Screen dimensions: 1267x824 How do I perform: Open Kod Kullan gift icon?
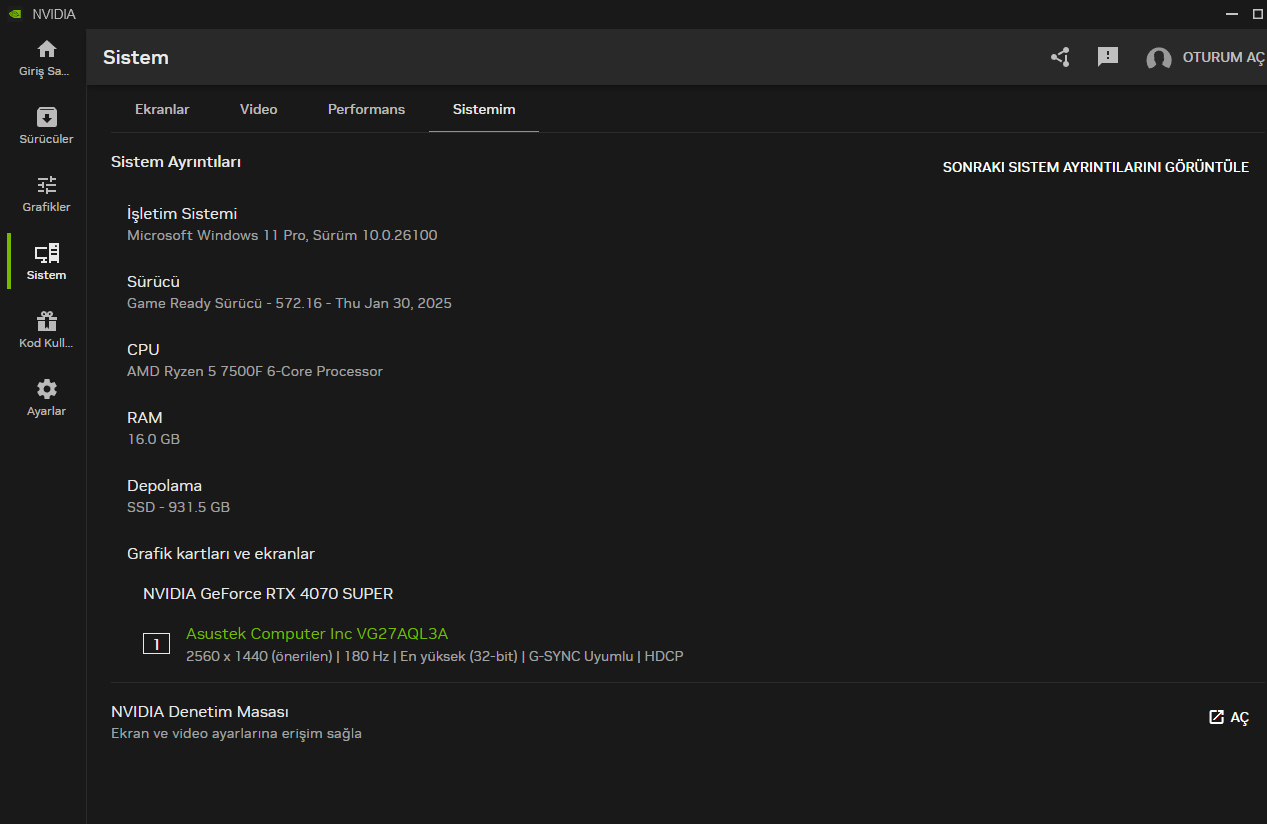46,321
